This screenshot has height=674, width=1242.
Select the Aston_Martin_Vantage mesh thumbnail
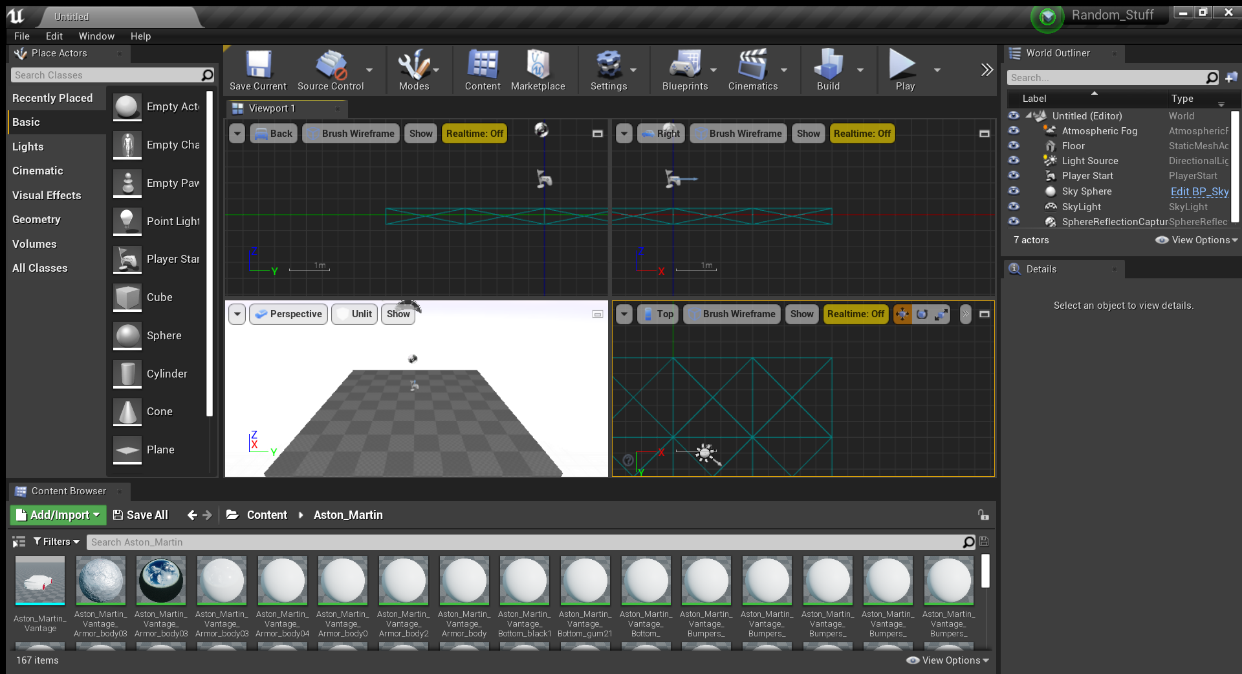pos(40,582)
